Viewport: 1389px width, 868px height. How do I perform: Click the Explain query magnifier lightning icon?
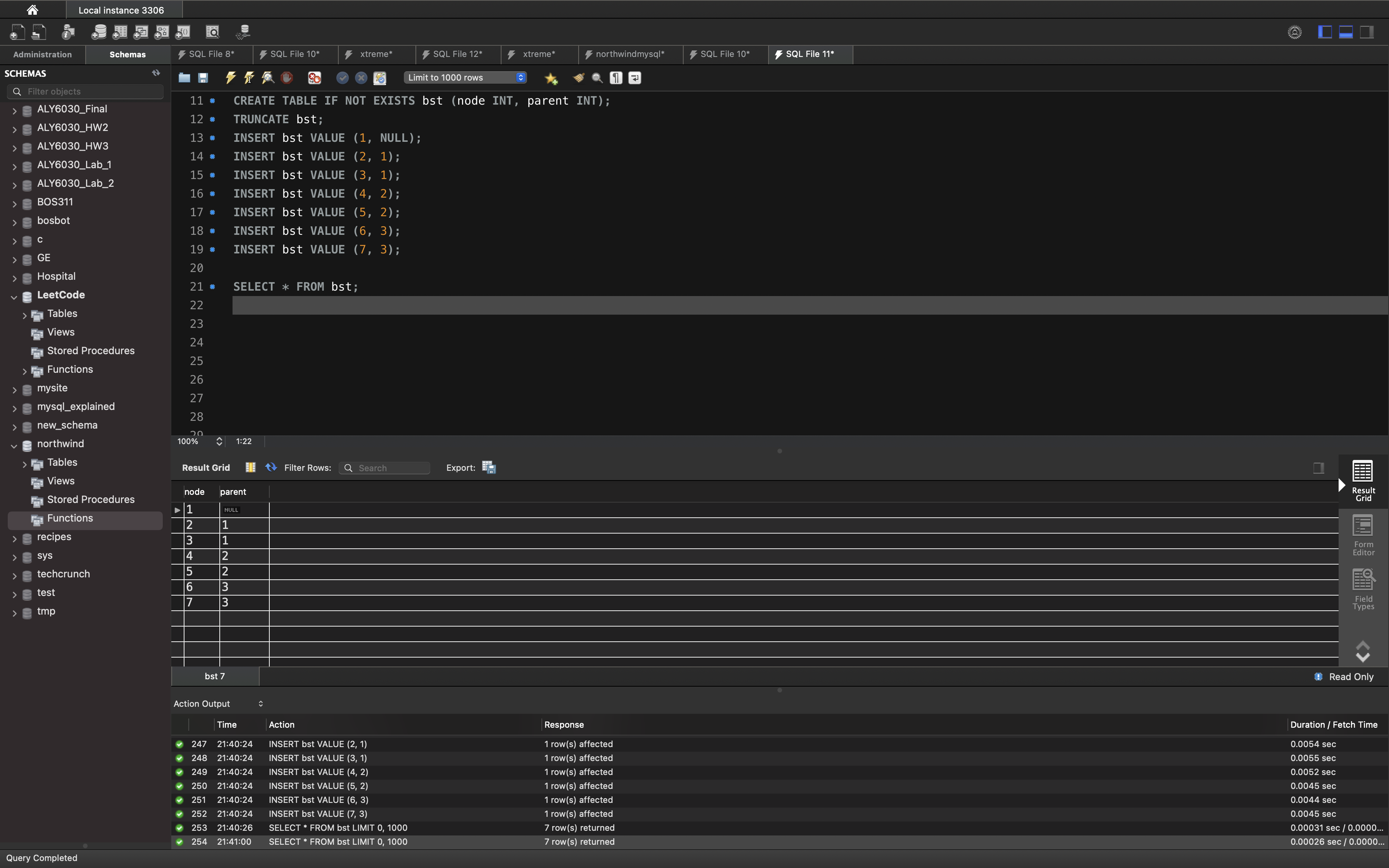[267, 77]
